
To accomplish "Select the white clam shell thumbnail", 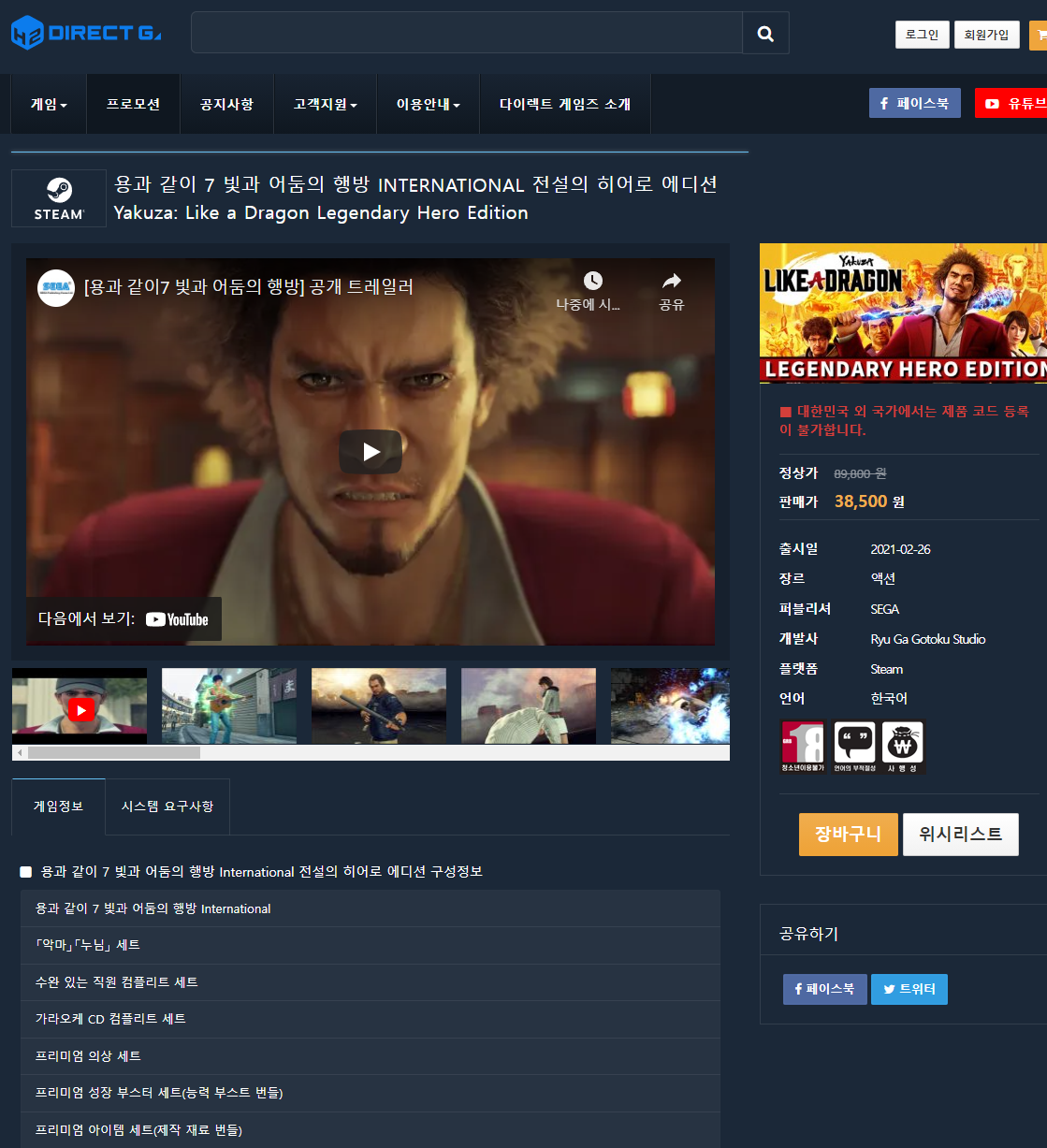I will (529, 706).
